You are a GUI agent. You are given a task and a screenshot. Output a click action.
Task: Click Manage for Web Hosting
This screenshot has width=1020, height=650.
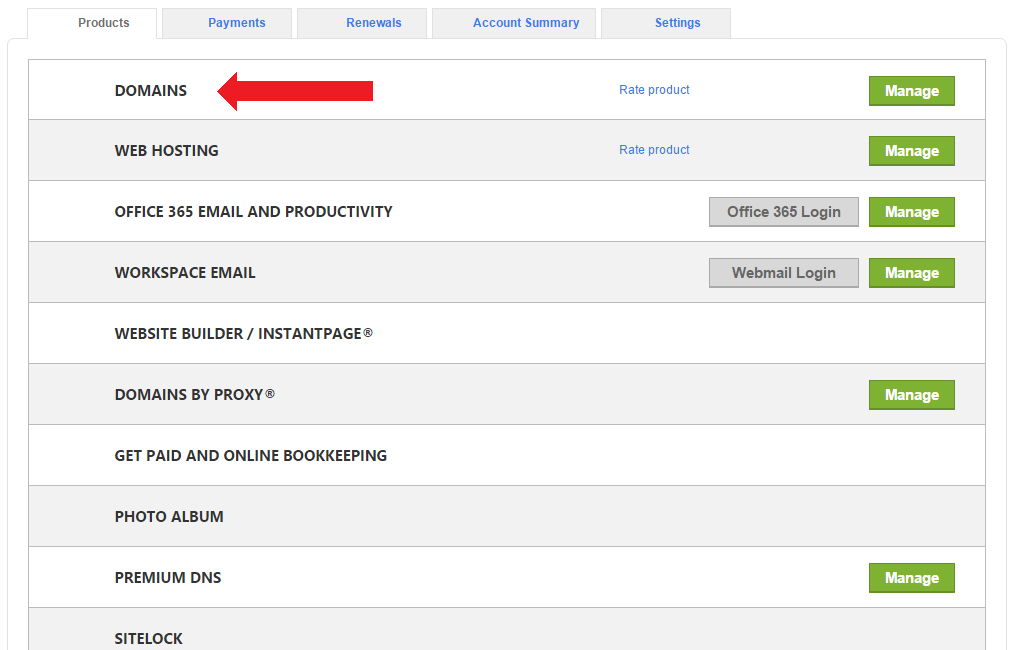click(x=911, y=151)
